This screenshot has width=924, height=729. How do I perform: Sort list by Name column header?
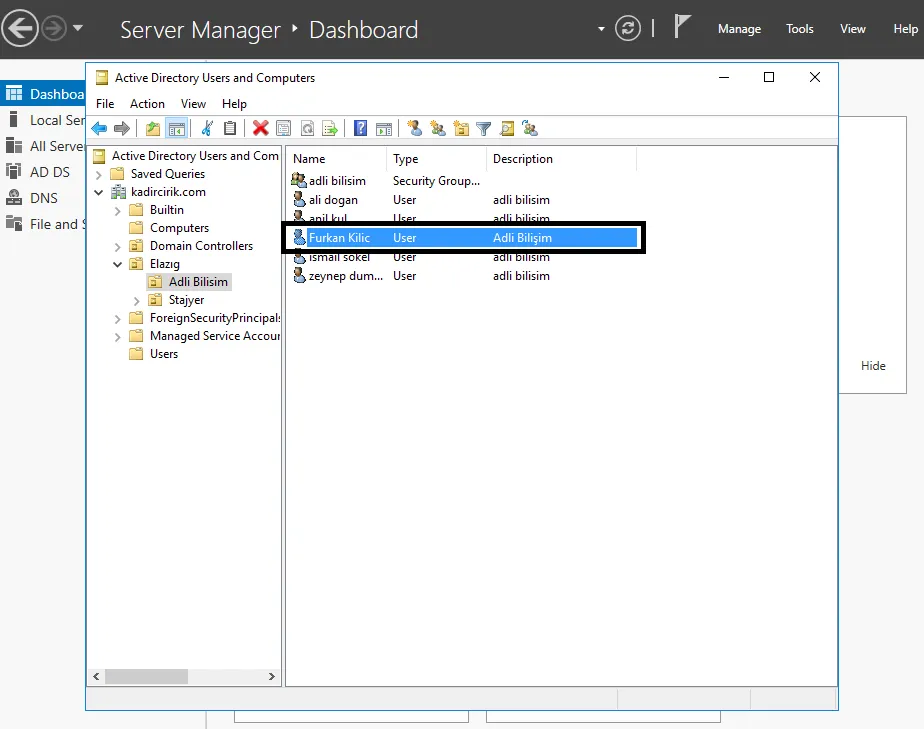coord(336,159)
